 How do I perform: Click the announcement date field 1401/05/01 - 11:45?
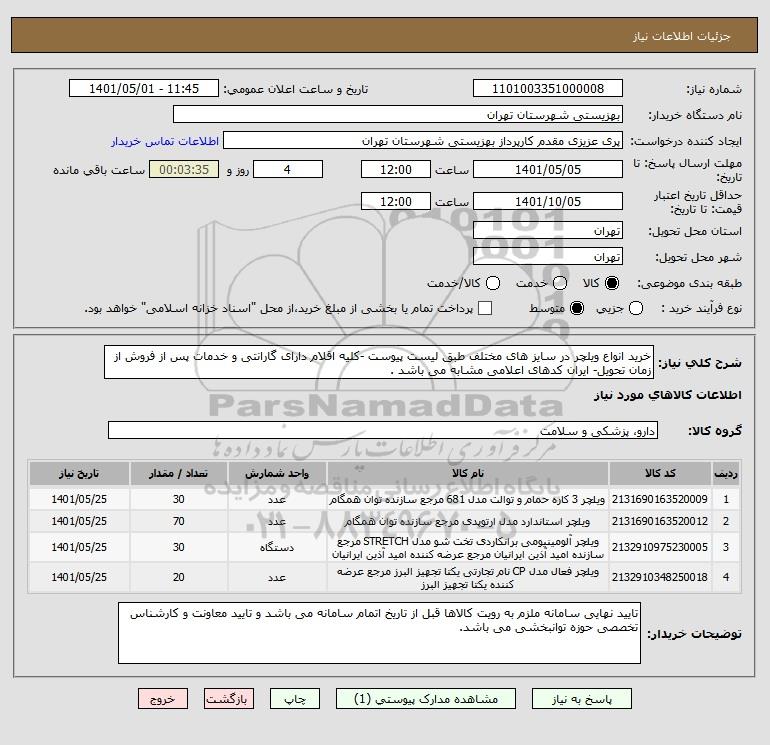click(144, 89)
